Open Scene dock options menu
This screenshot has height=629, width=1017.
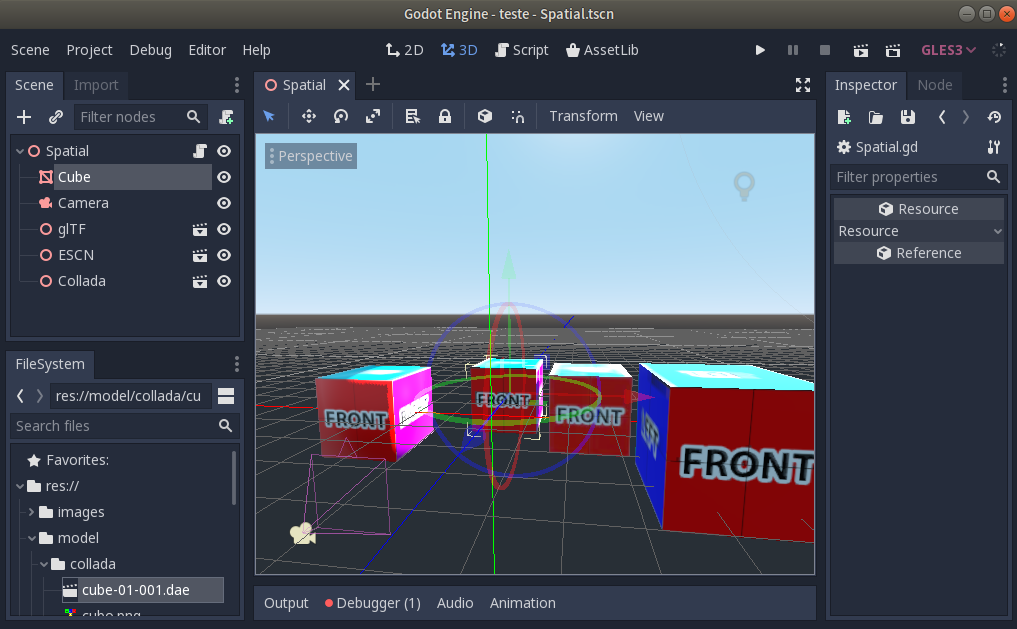tap(237, 85)
